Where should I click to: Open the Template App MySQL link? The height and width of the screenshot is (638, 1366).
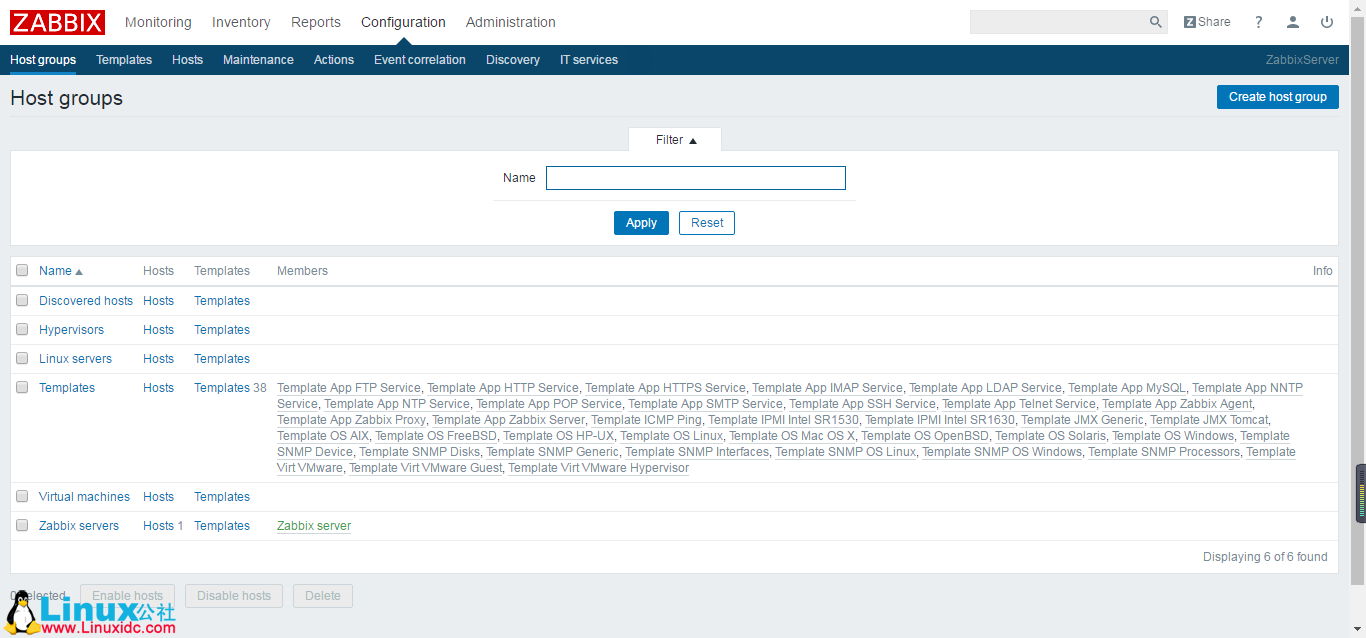[x=1126, y=387]
